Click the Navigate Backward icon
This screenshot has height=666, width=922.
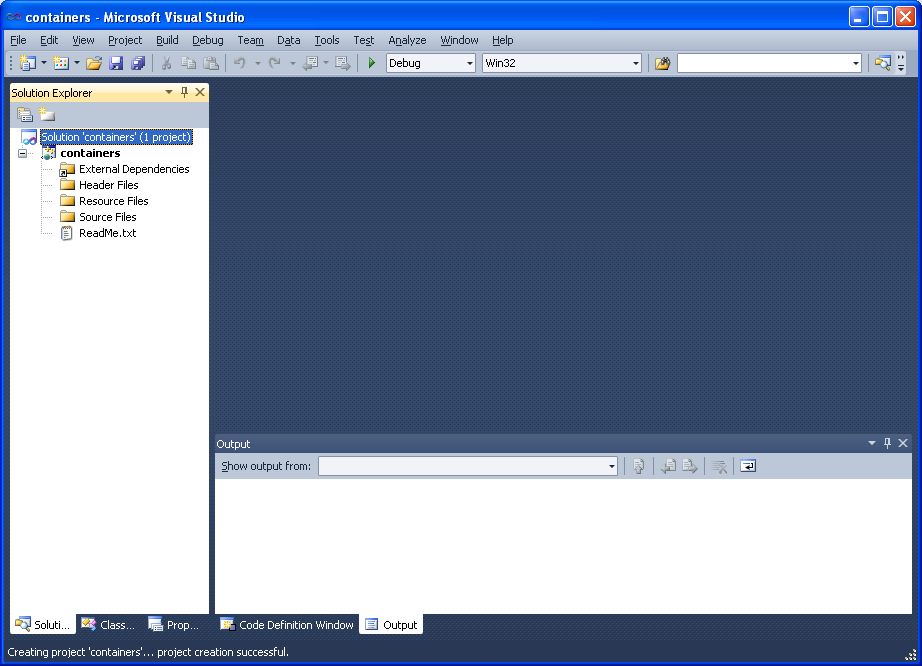click(x=310, y=63)
